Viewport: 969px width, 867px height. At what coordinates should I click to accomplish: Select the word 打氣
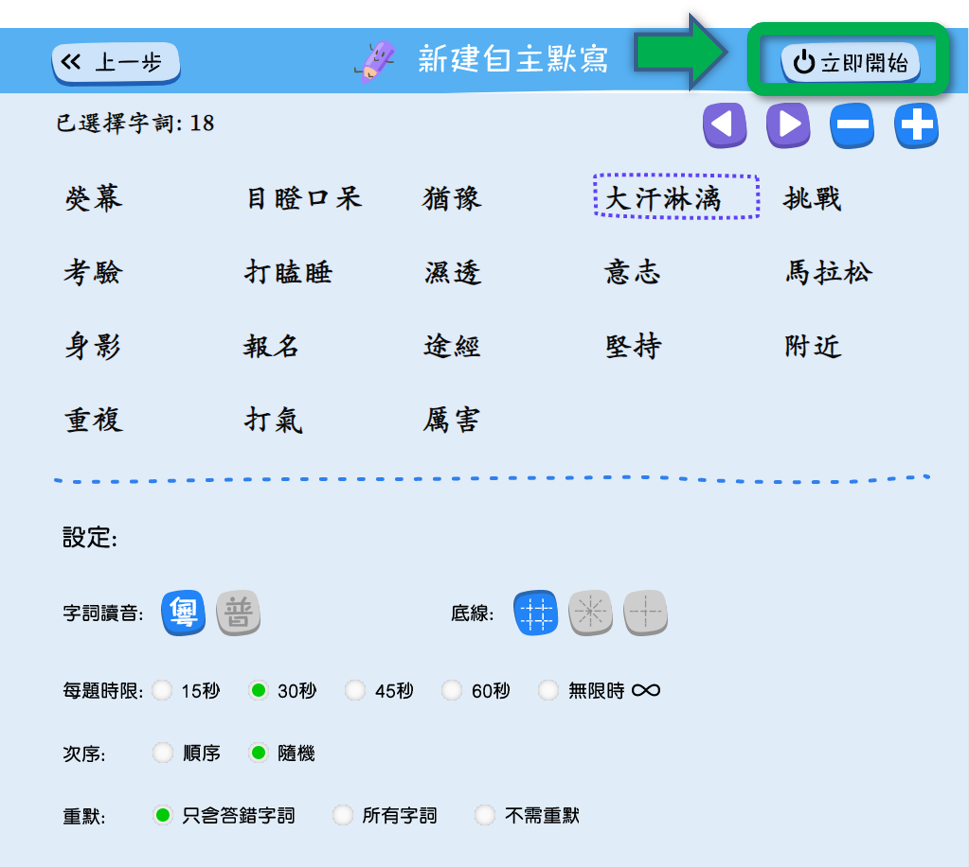point(273,420)
